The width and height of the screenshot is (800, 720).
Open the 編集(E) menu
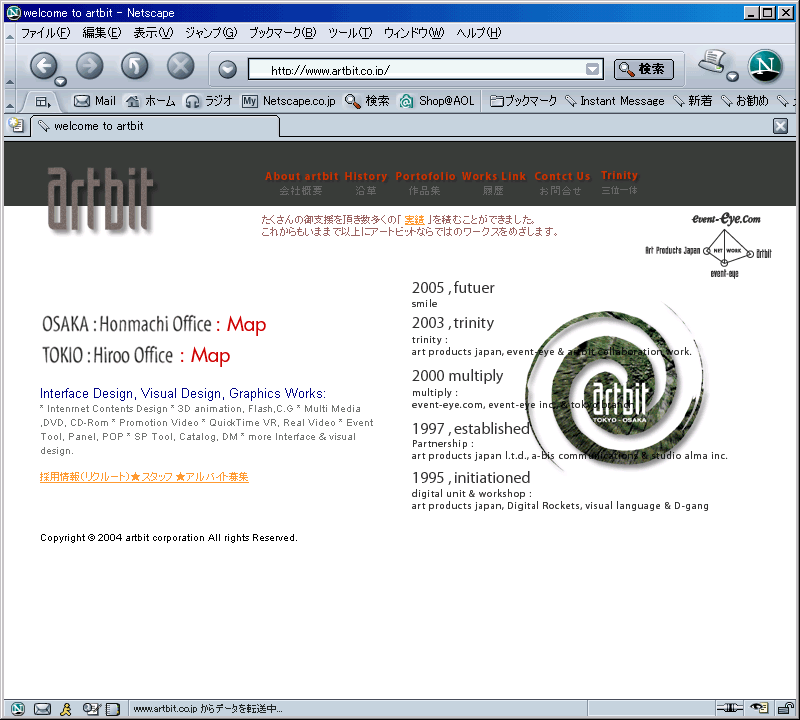pos(102,33)
